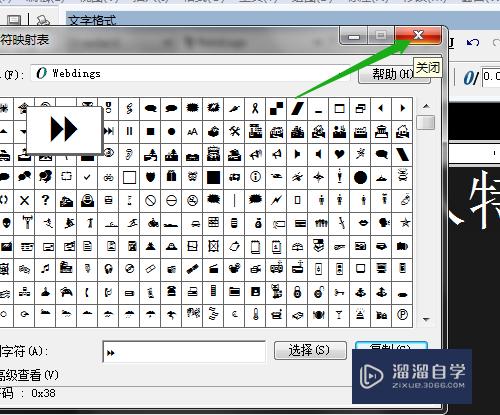500x415 pixels.
Task: Choose the headphones glyph
Action: point(108,269)
